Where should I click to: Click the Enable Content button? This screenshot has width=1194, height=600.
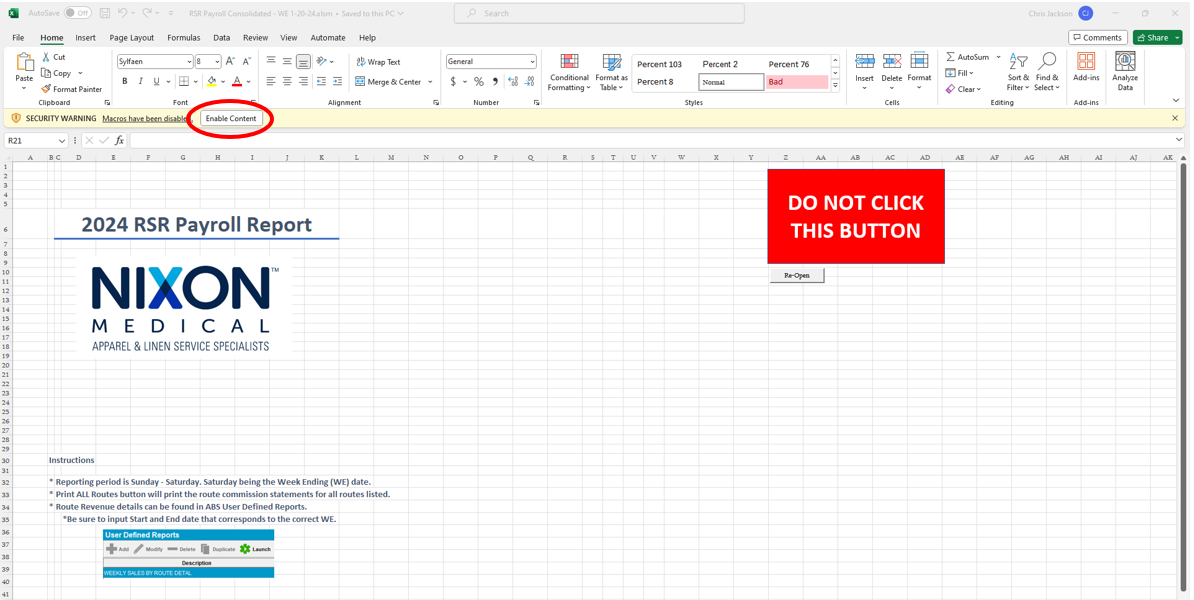231,118
